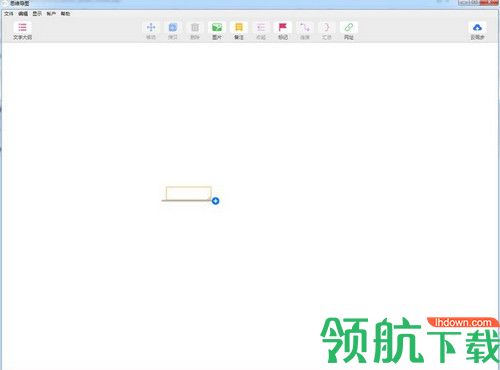Viewport: 500px width, 370px height.
Task: Open the 编辑 (Edit) menu
Action: [x=23, y=14]
